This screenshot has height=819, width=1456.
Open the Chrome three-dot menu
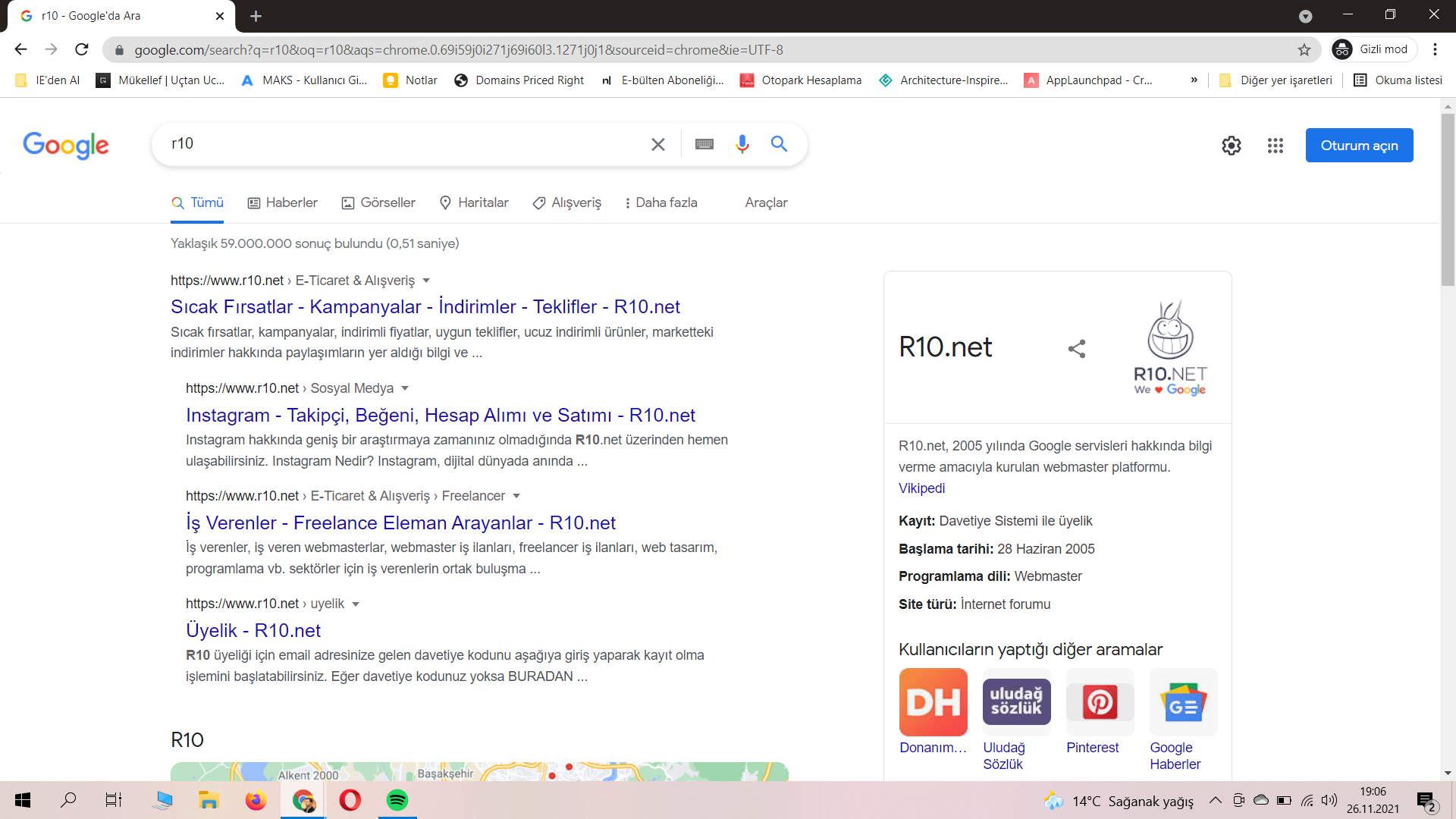click(1435, 49)
